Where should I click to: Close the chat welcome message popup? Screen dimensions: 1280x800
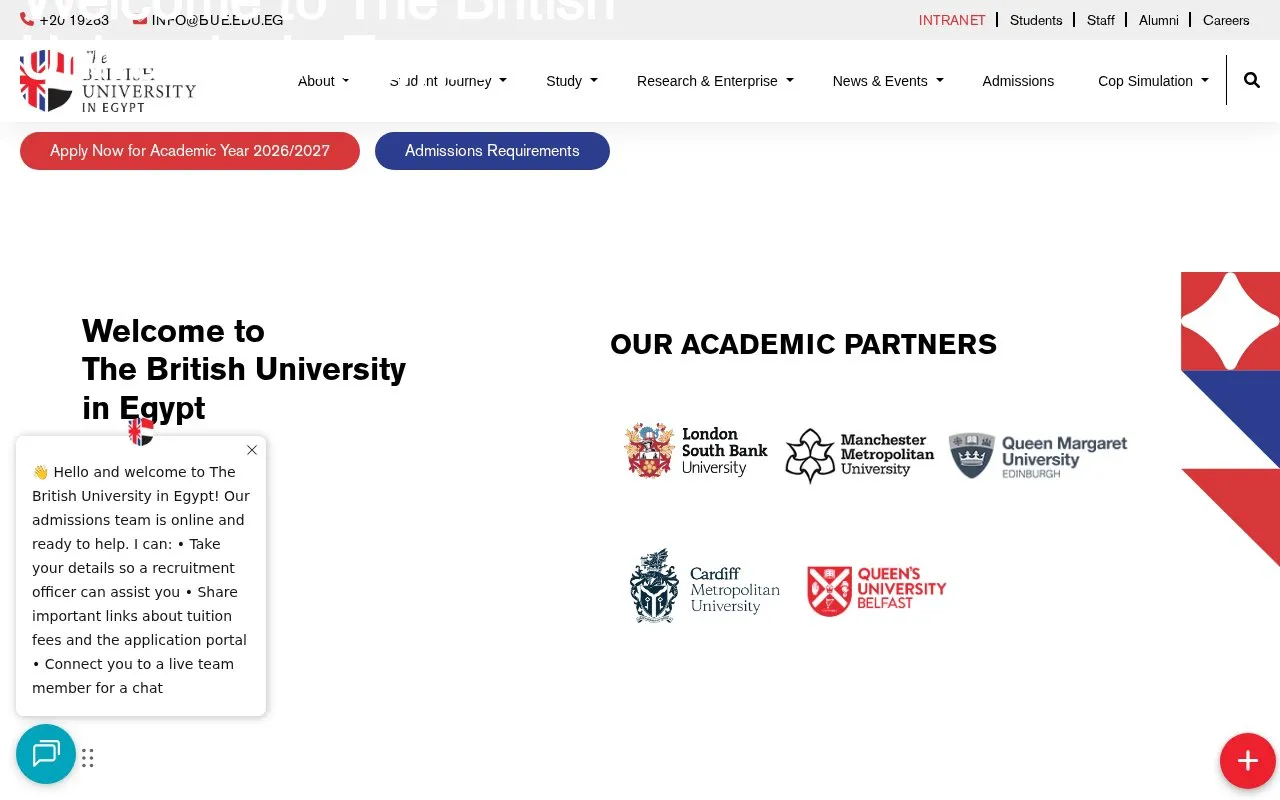click(x=252, y=450)
